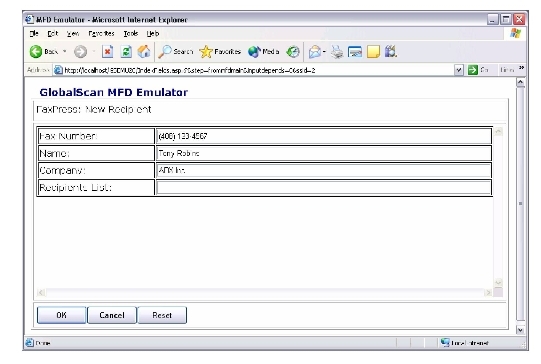Image resolution: width=541 pixels, height=364 pixels.
Task: Stop page loading with the Stop icon
Action: [108, 52]
